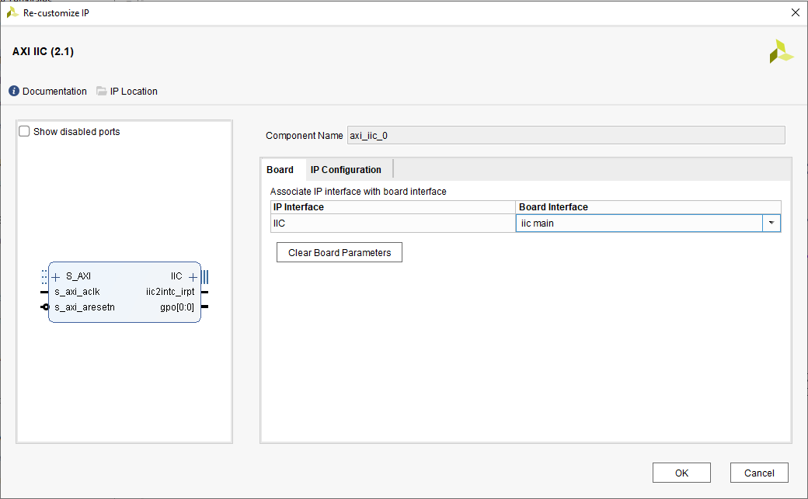Open the Board Interface dropdown arrow
The width and height of the screenshot is (808, 499).
point(771,223)
